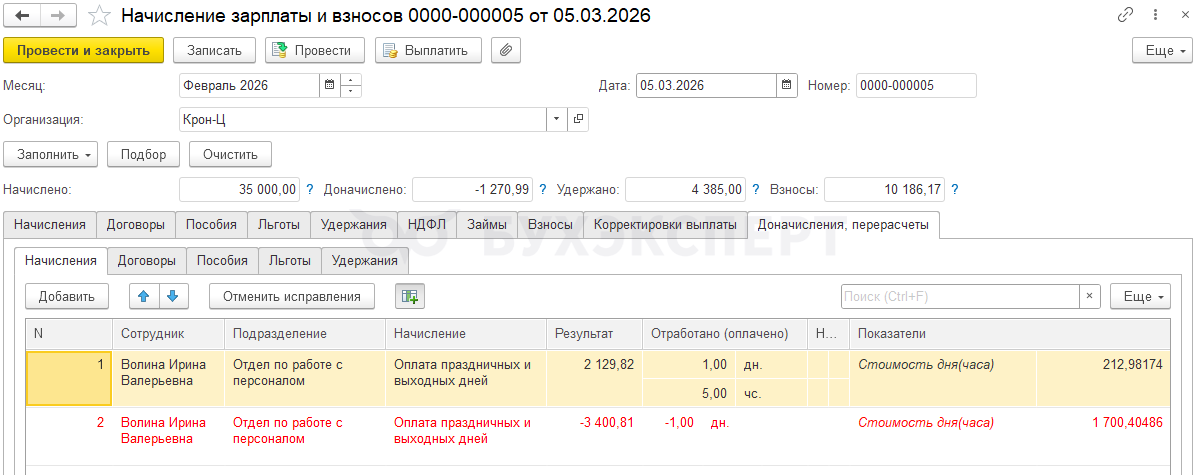This screenshot has height=475, width=1196.
Task: Open the Организация record form icon
Action: coord(578,120)
